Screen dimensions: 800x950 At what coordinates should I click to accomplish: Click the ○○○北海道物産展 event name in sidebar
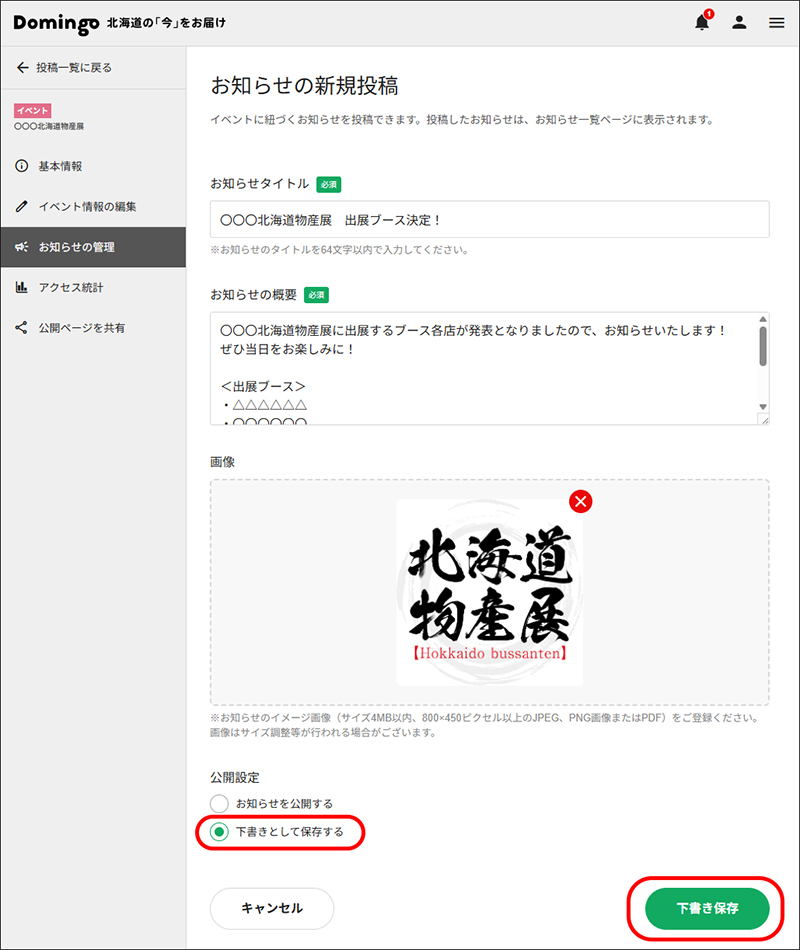[x=49, y=126]
